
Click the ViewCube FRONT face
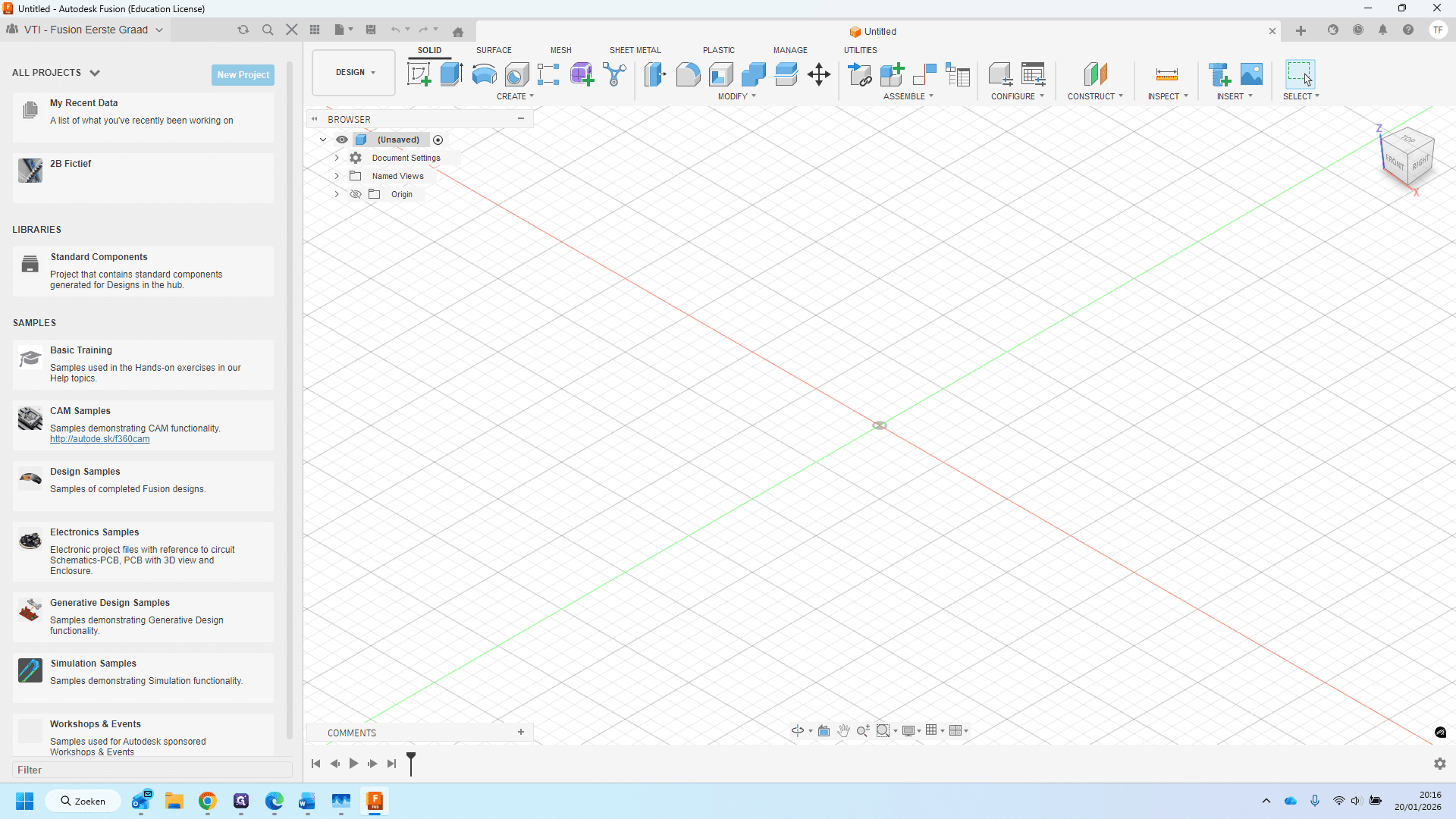pos(1395,162)
